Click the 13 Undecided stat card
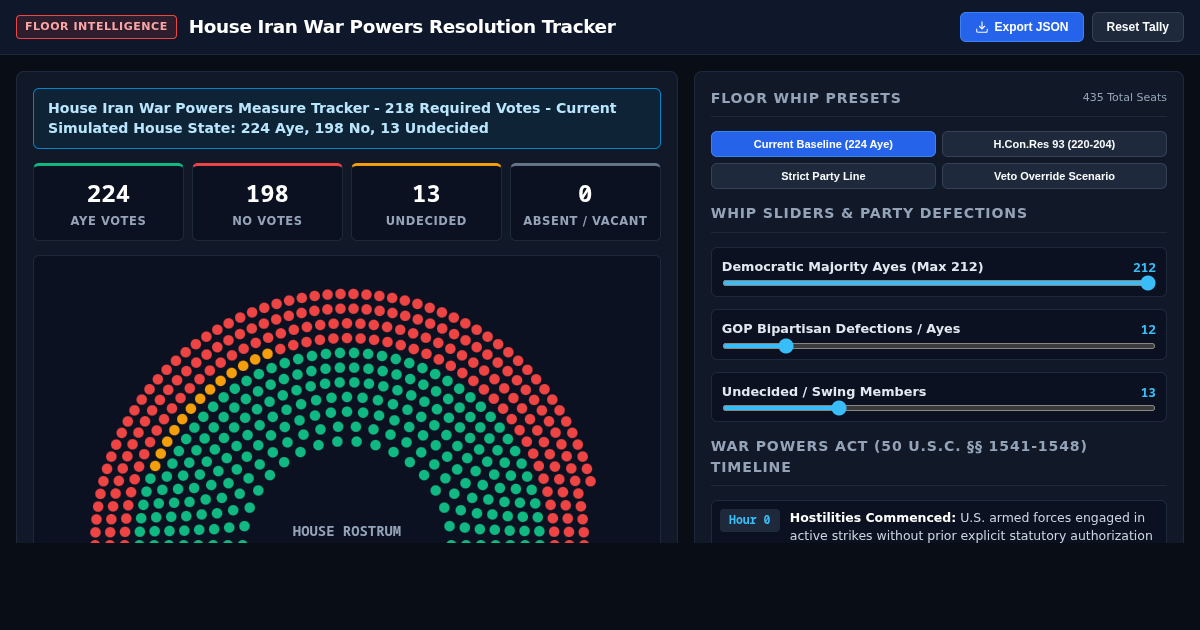1200x630 pixels. (426, 202)
